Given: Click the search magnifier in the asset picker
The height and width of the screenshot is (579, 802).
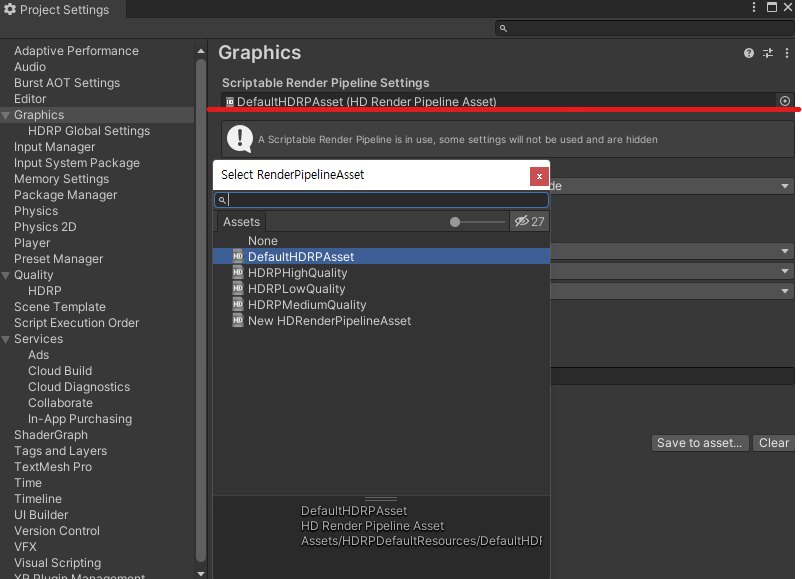Looking at the screenshot, I should [222, 200].
